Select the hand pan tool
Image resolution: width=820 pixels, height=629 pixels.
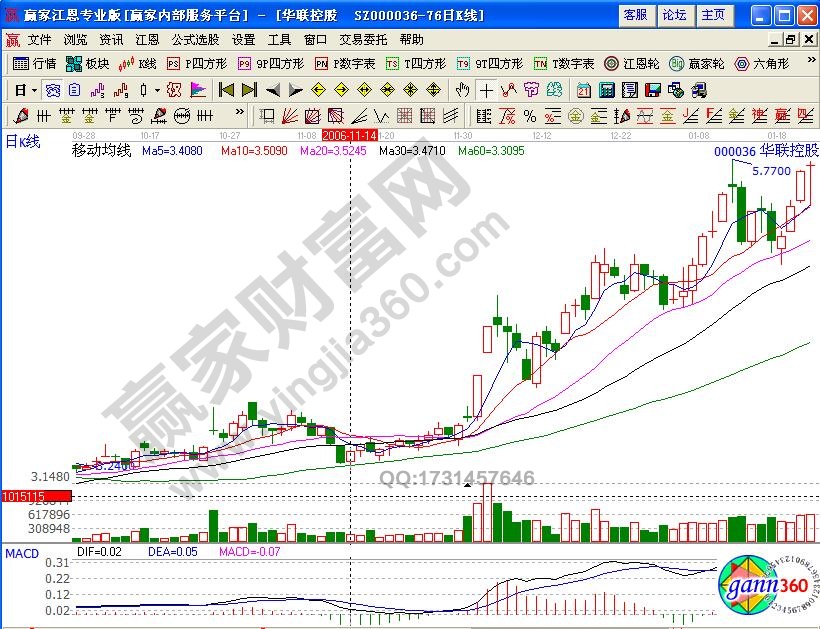pos(463,90)
